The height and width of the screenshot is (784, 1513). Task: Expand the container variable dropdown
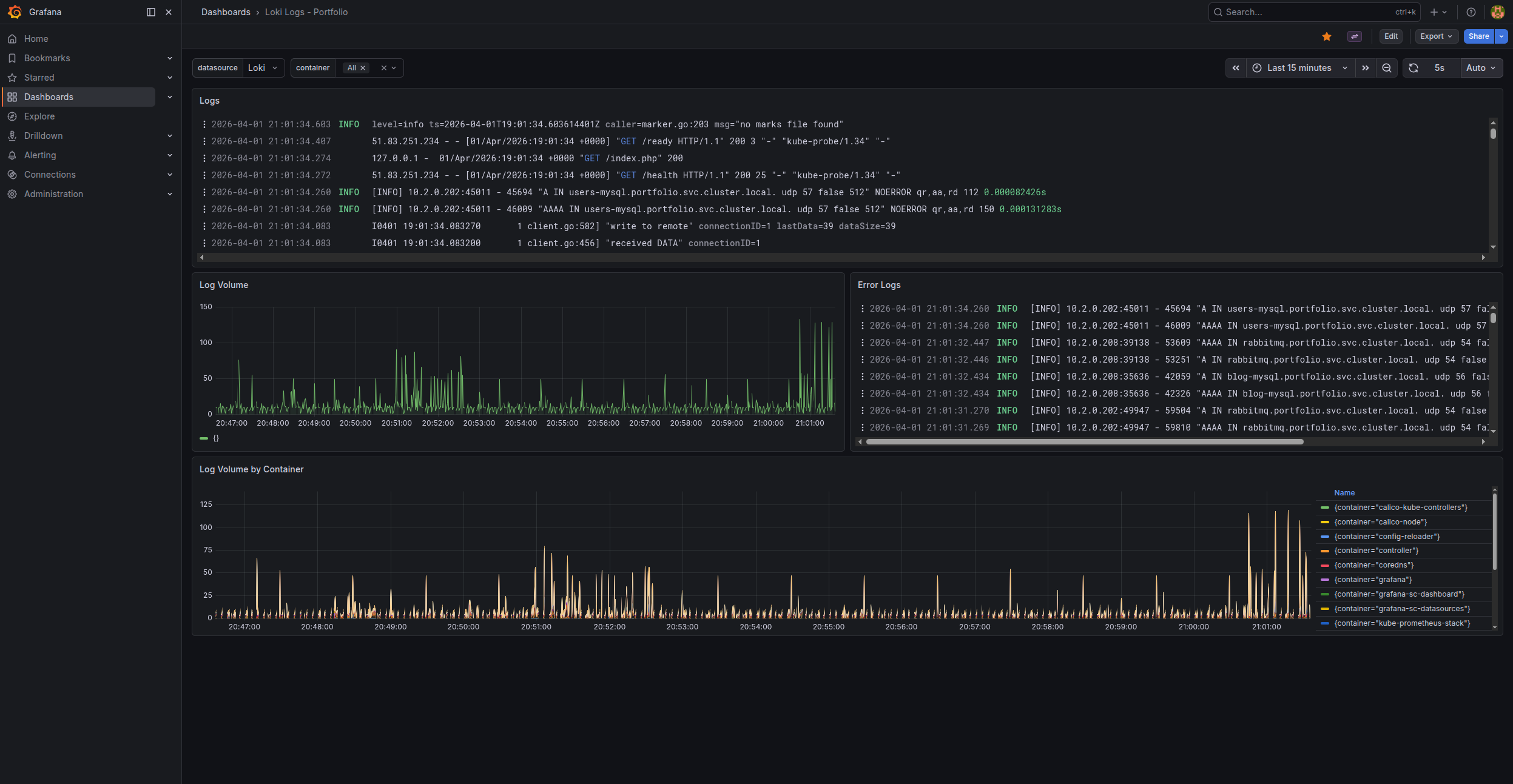[x=393, y=67]
